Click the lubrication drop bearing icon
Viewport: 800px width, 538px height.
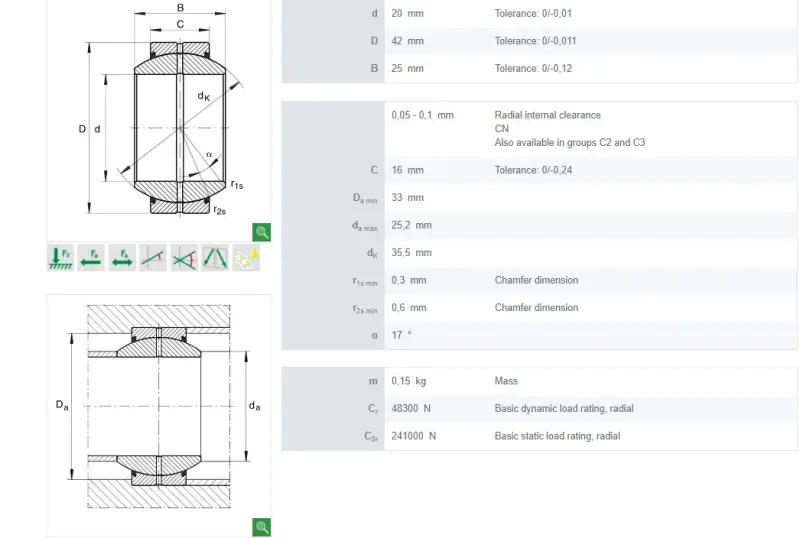point(246,258)
